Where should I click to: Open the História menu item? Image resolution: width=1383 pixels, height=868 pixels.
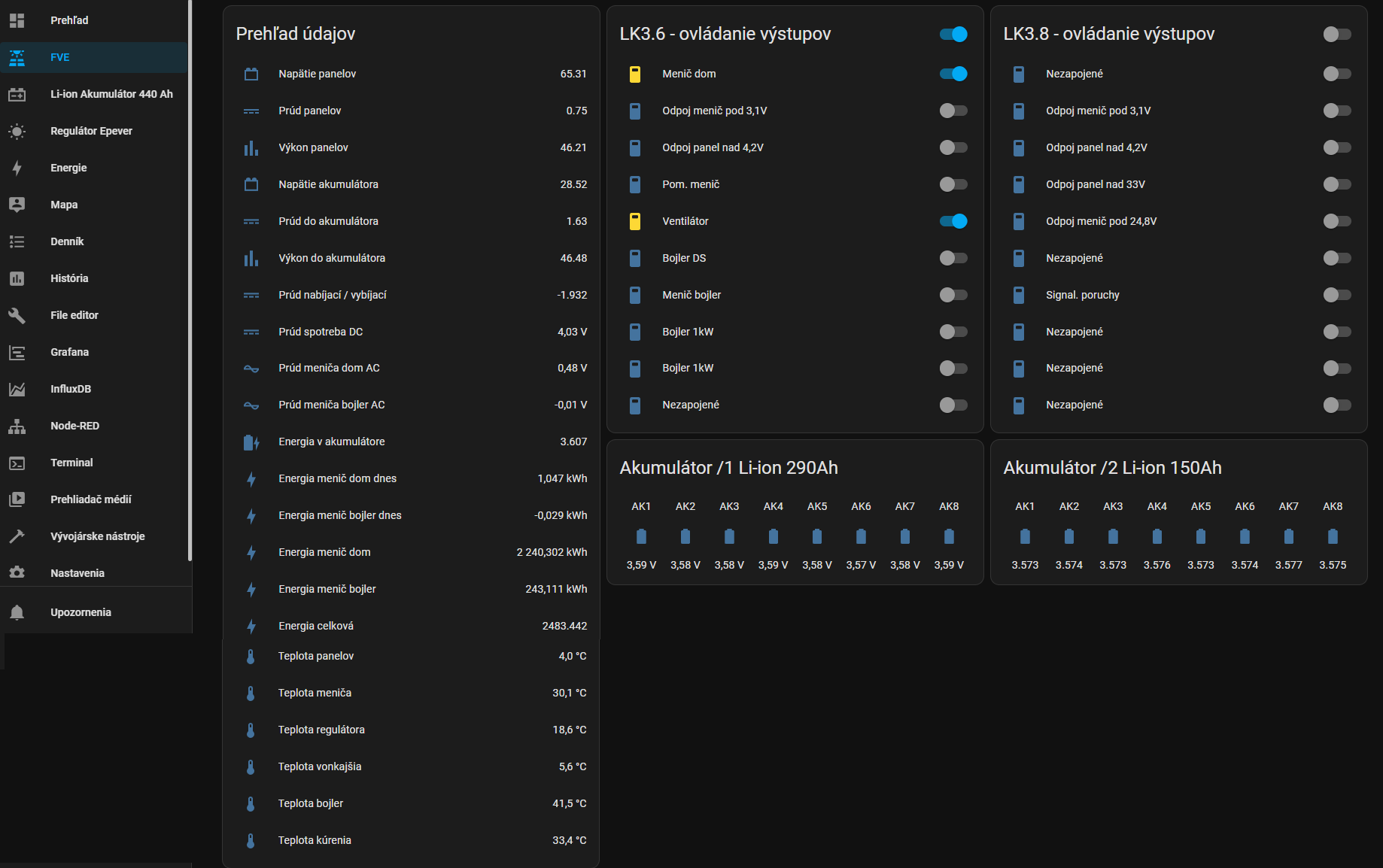coord(69,278)
